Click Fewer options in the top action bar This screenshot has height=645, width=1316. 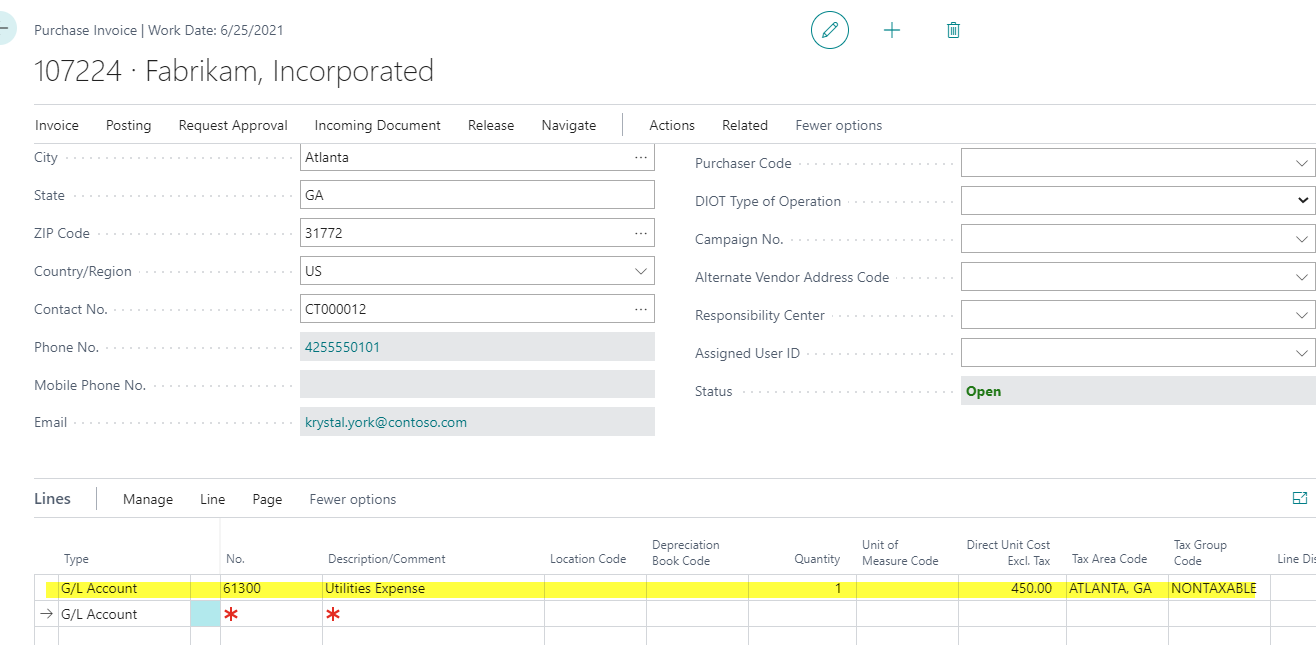pos(839,125)
